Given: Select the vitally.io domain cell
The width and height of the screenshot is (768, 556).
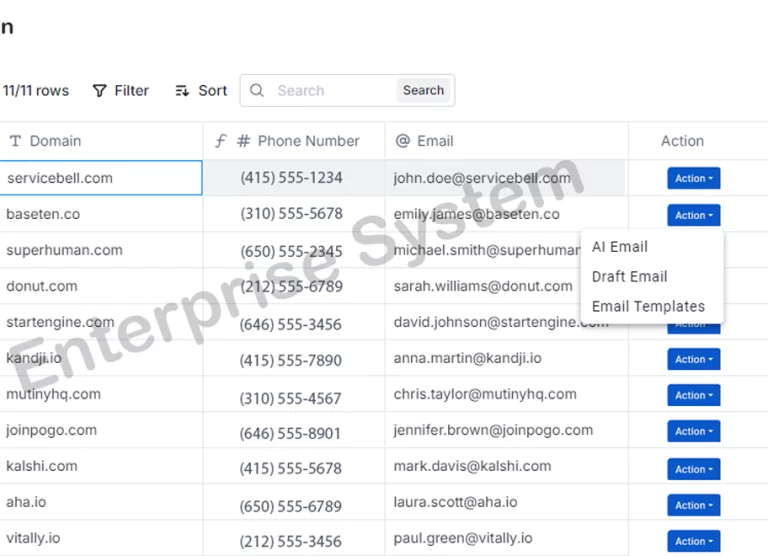Looking at the screenshot, I should (101, 538).
